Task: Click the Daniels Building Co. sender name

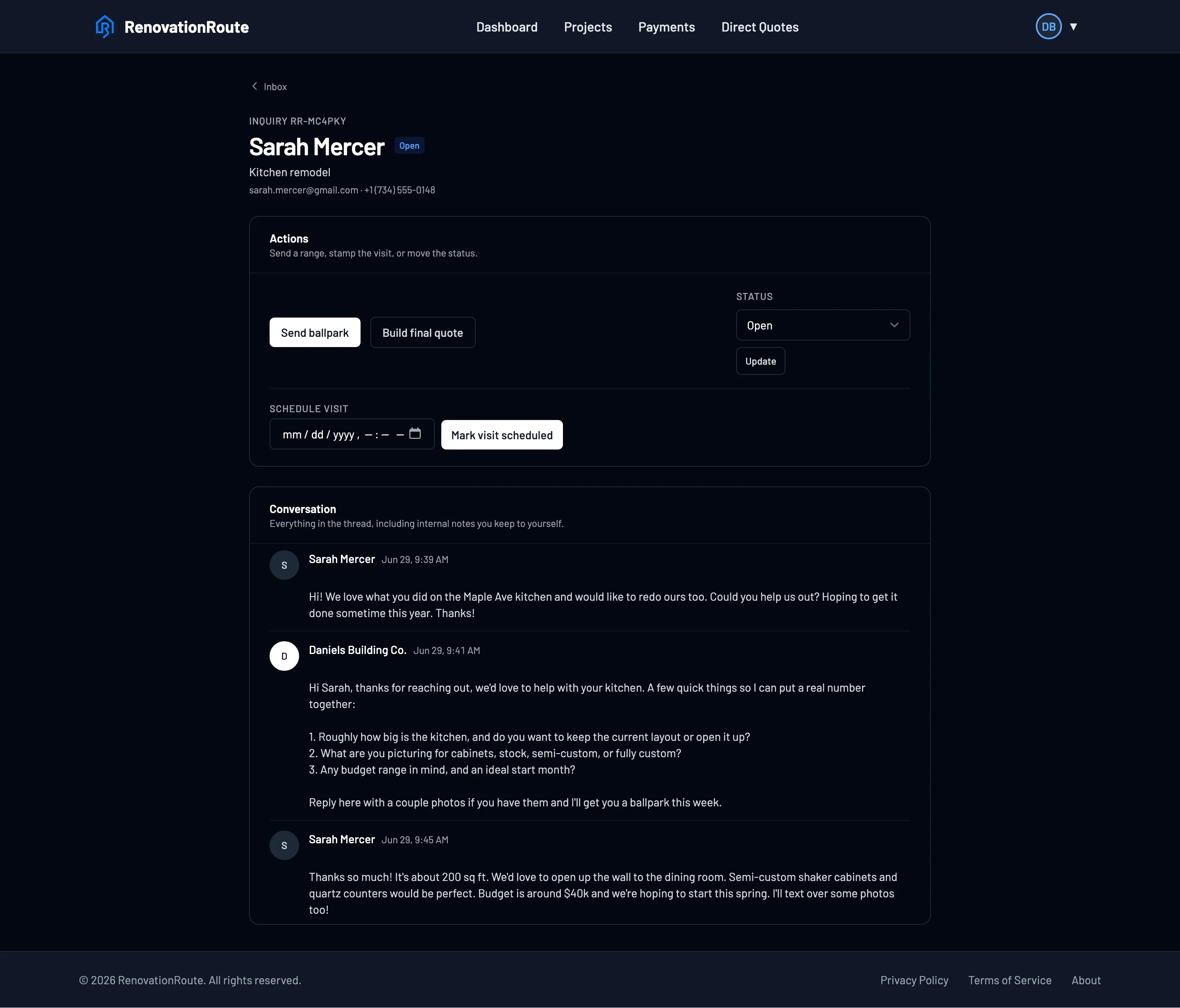Action: click(358, 650)
